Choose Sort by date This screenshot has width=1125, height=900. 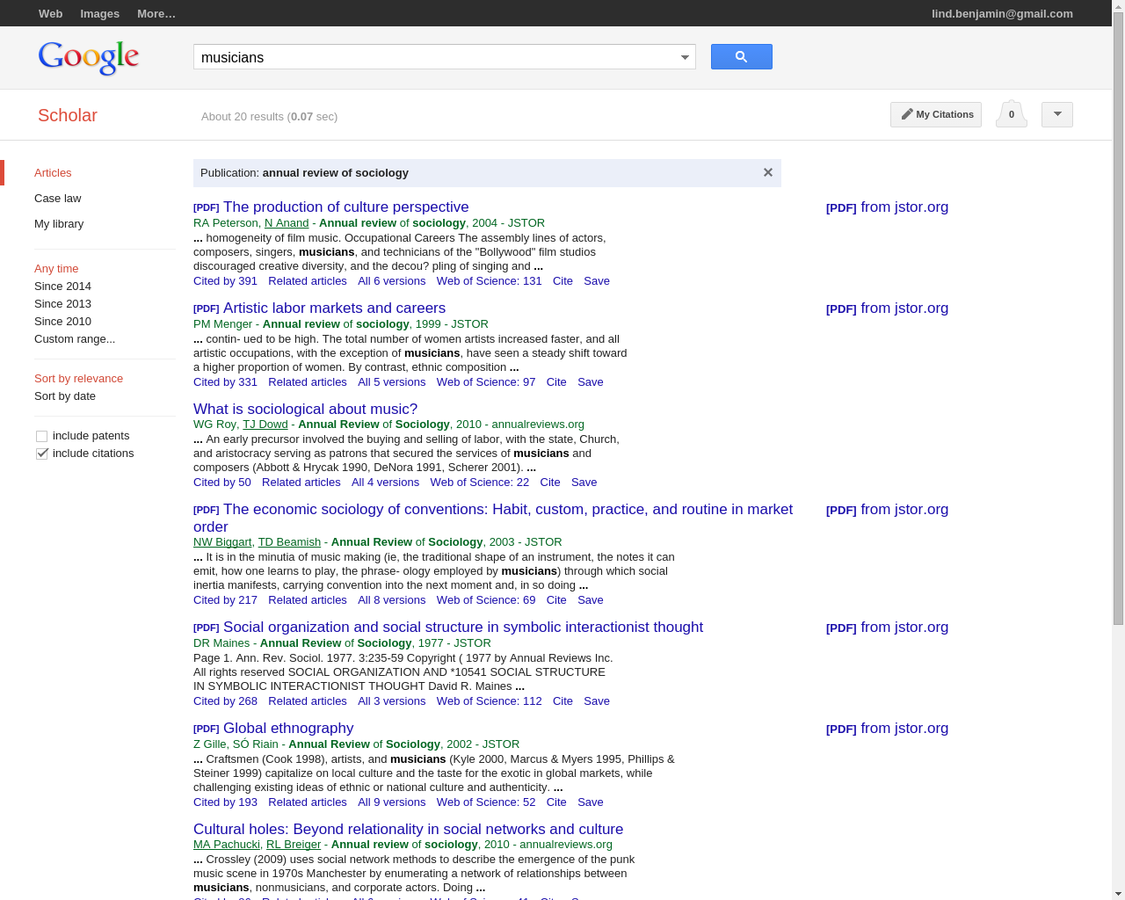65,396
